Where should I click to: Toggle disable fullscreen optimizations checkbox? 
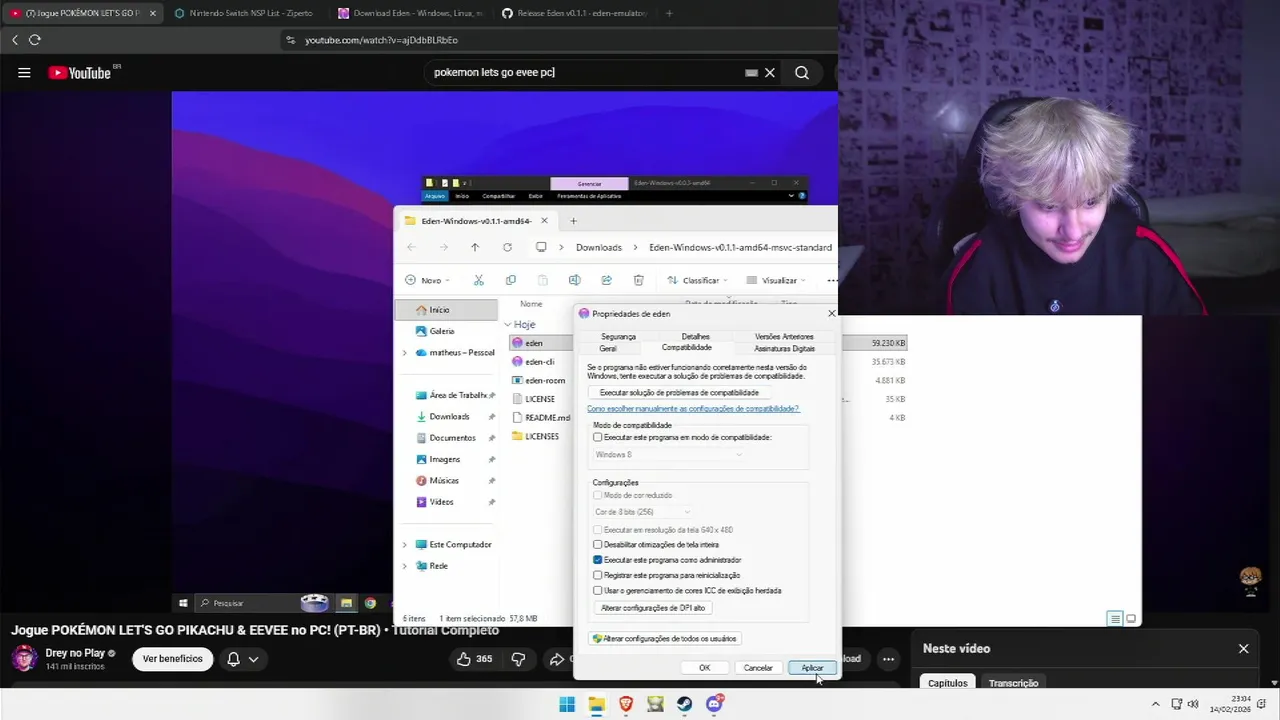598,545
